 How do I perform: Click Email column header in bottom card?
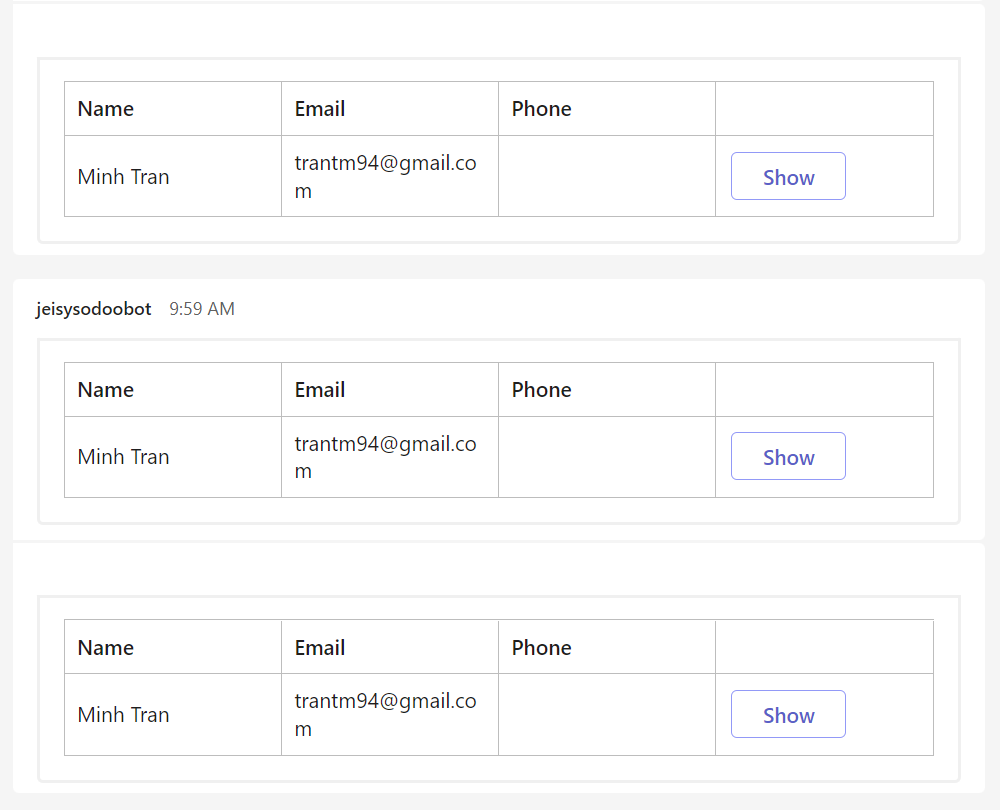coord(320,648)
